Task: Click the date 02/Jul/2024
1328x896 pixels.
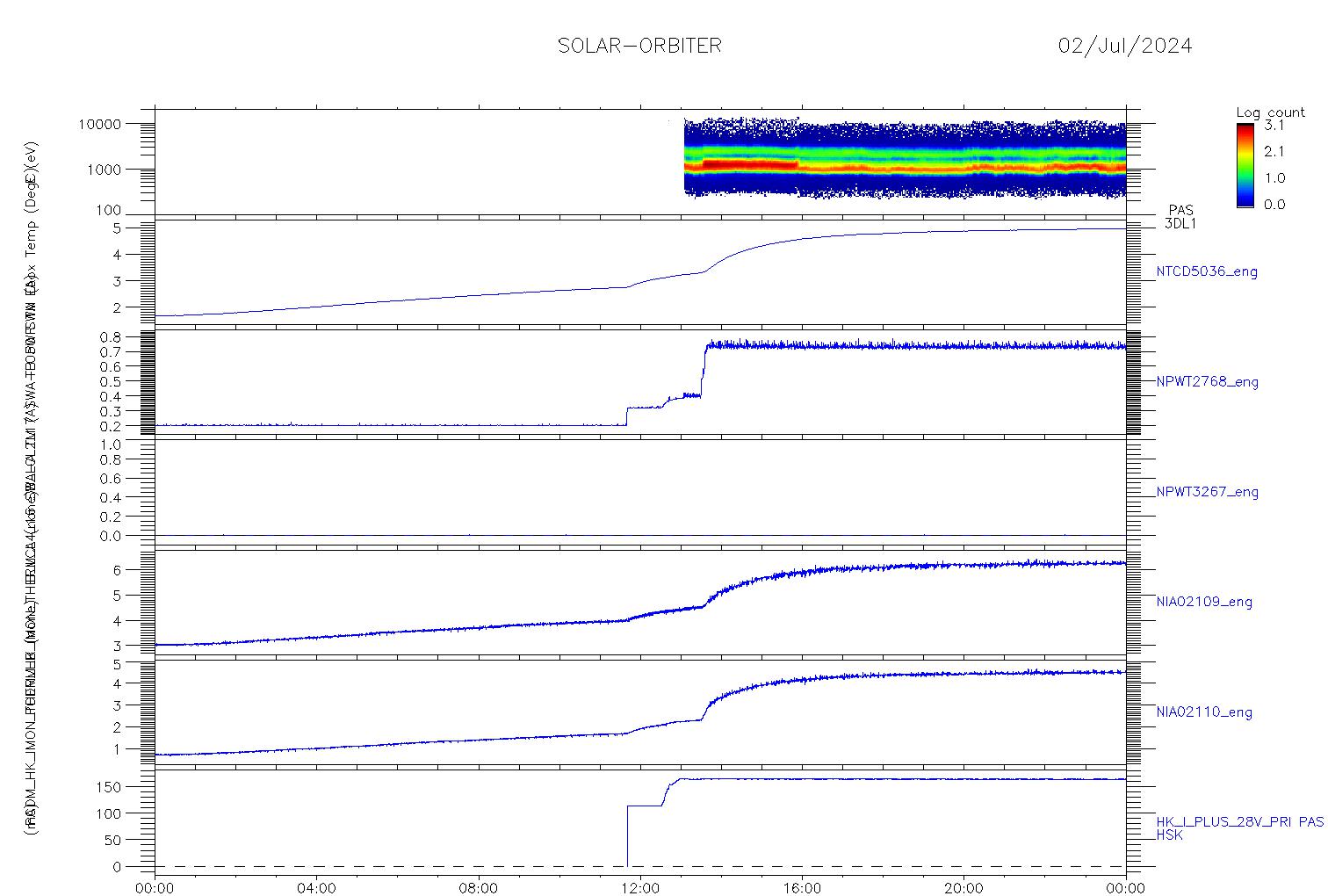Action: 1125,46
